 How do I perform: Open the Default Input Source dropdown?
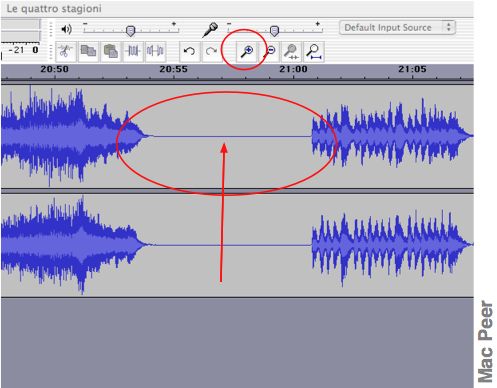pos(397,27)
